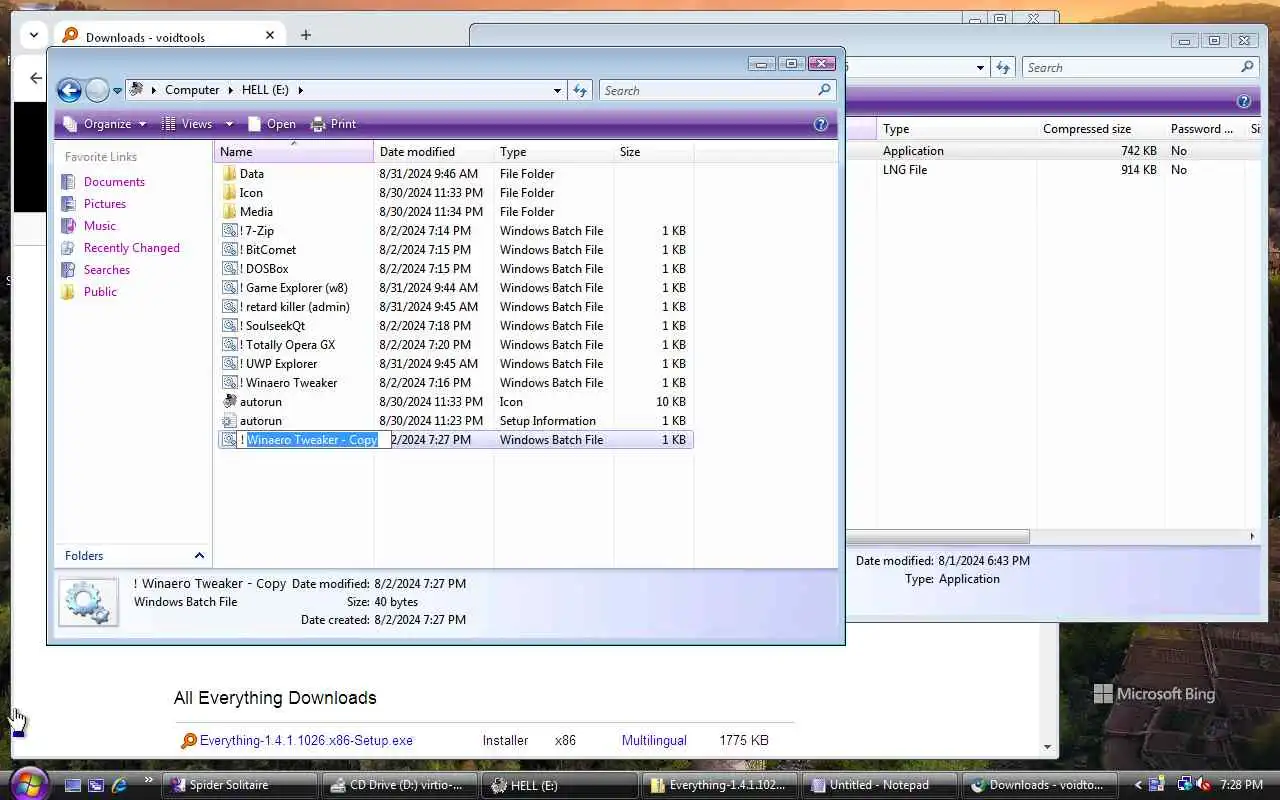Viewport: 1280px width, 800px height.
Task: Switch to Untitled - Notepad in the taskbar
Action: (880, 785)
